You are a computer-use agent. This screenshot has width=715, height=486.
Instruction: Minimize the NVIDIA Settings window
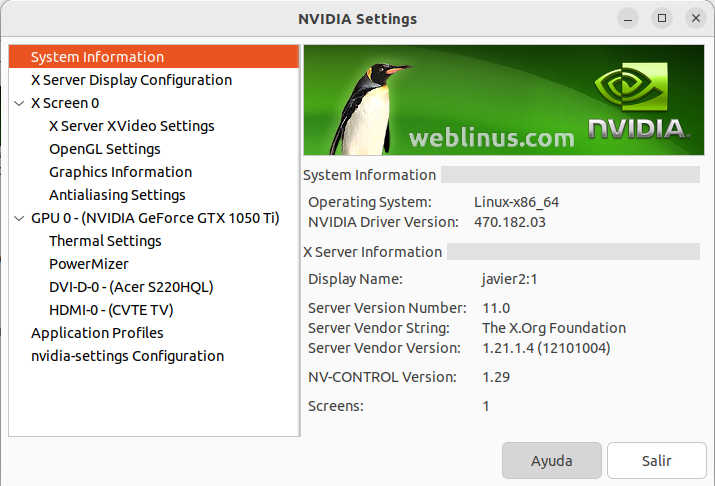point(628,19)
